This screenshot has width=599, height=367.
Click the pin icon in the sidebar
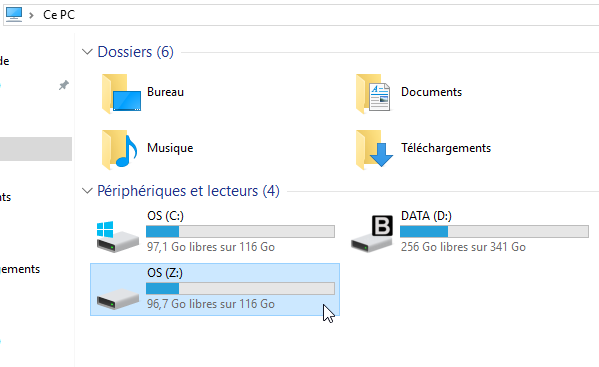click(64, 85)
